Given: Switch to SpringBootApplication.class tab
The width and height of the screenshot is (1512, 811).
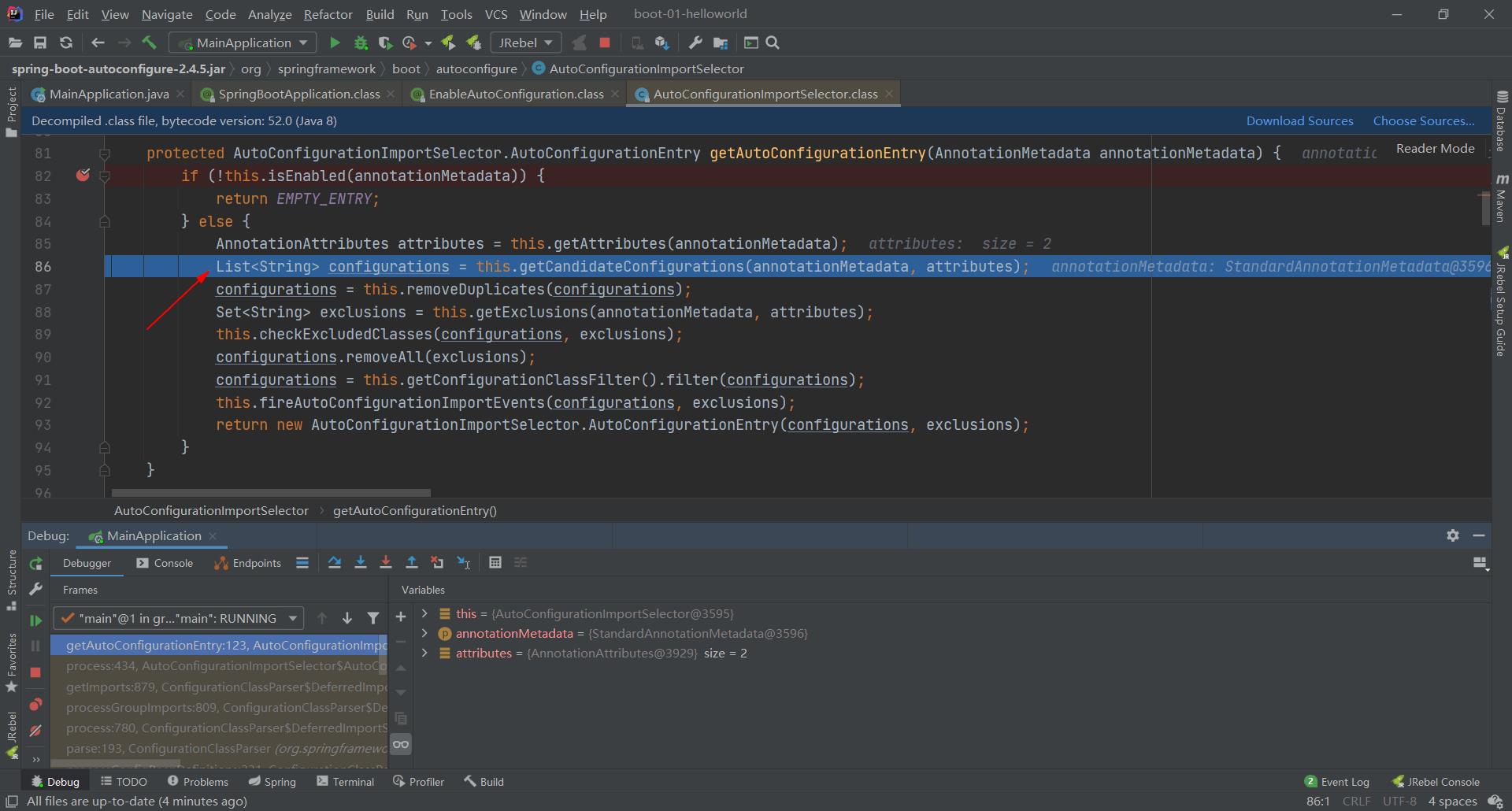Looking at the screenshot, I should click(299, 94).
